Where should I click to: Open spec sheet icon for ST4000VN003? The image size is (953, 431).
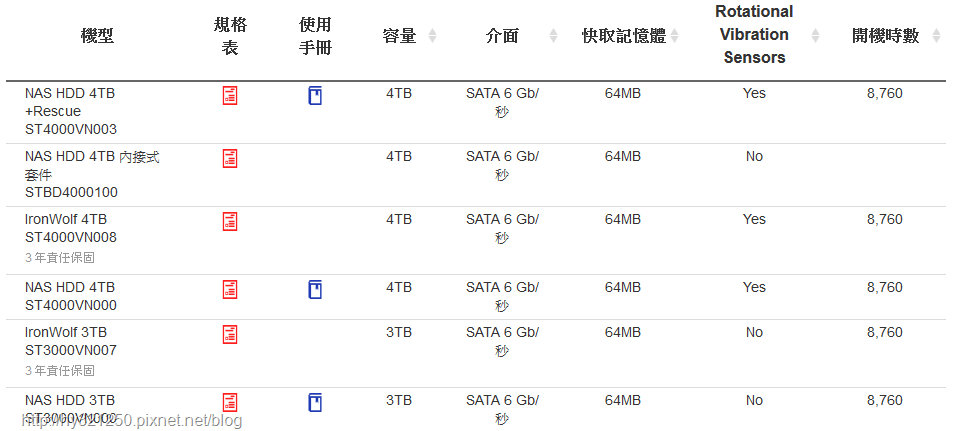coord(230,95)
